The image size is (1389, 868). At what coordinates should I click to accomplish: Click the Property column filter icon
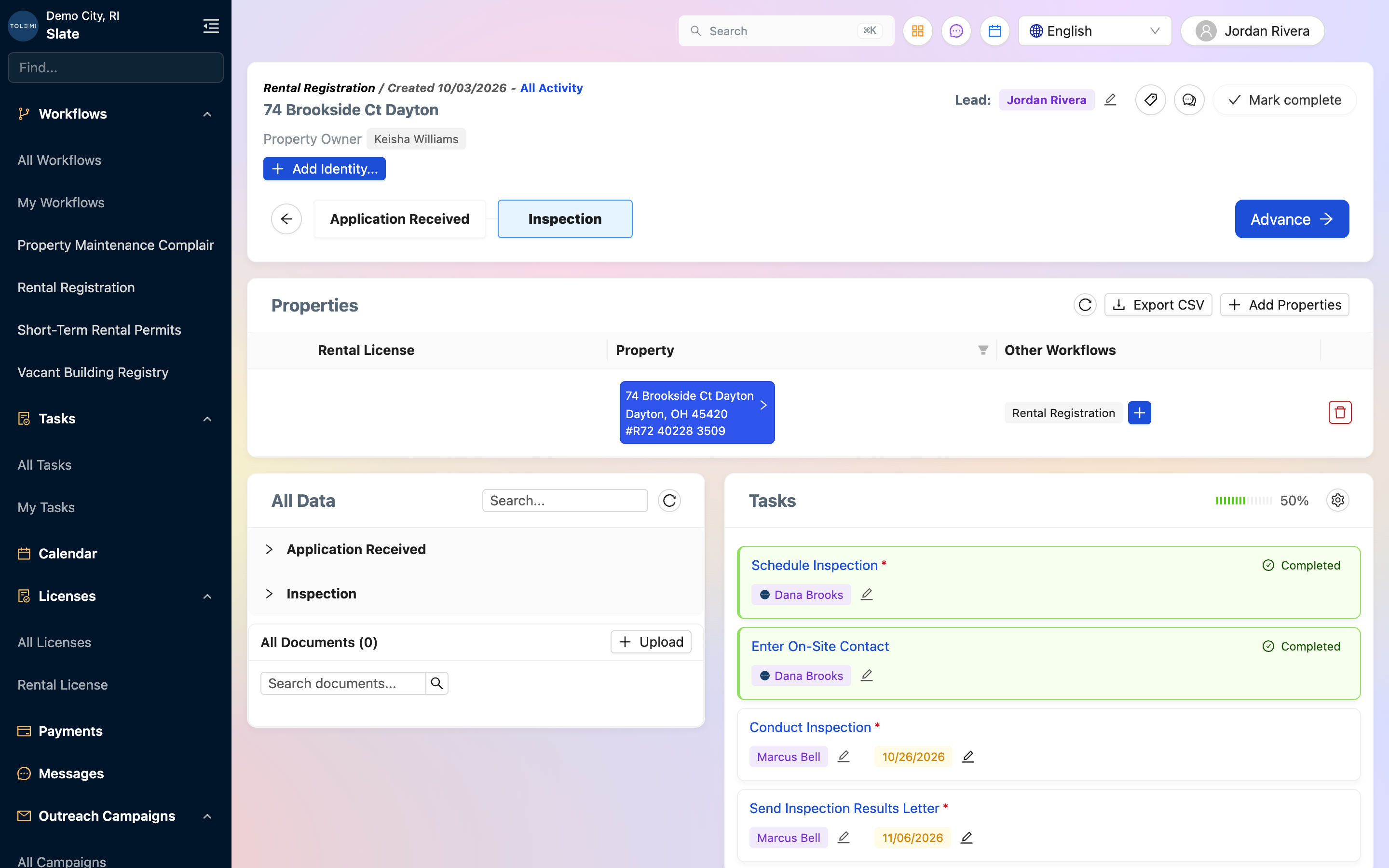tap(982, 350)
